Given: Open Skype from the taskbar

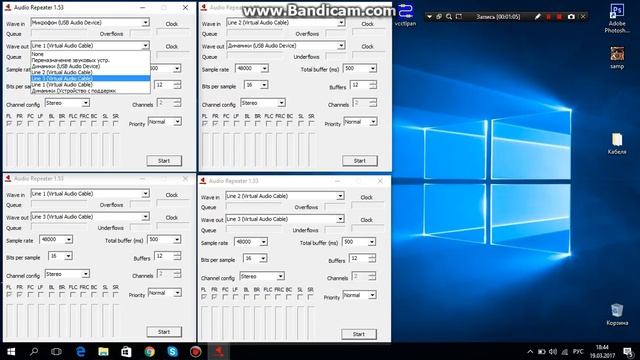Looking at the screenshot, I should tap(172, 351).
